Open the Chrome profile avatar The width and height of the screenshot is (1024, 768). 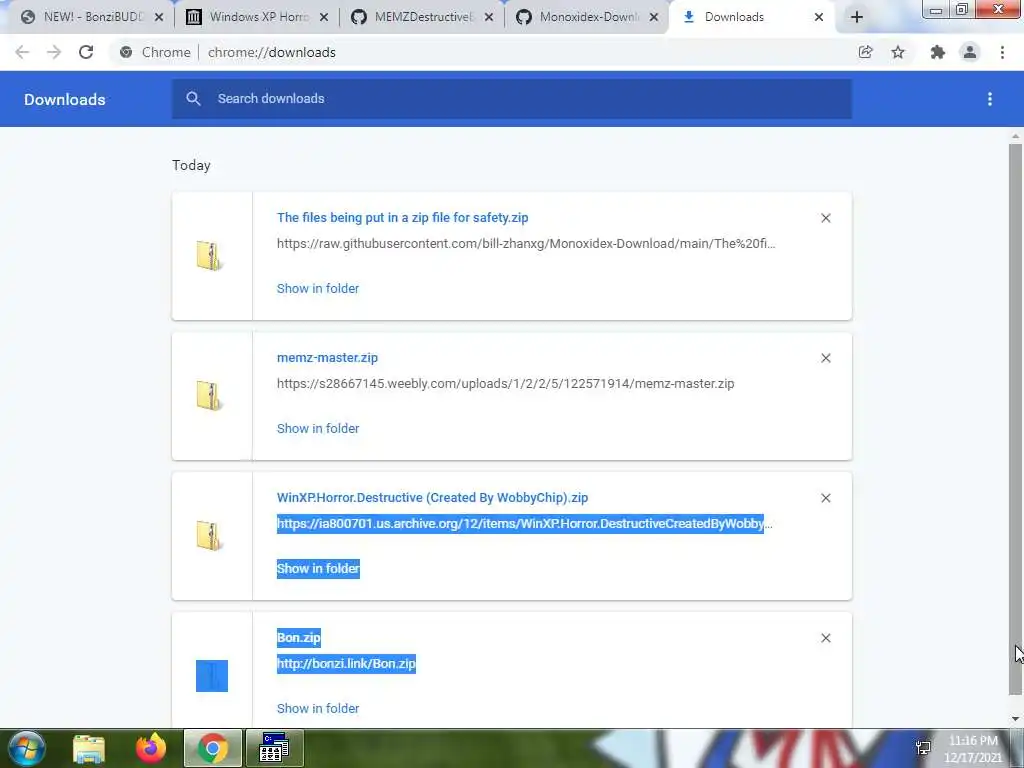[970, 52]
